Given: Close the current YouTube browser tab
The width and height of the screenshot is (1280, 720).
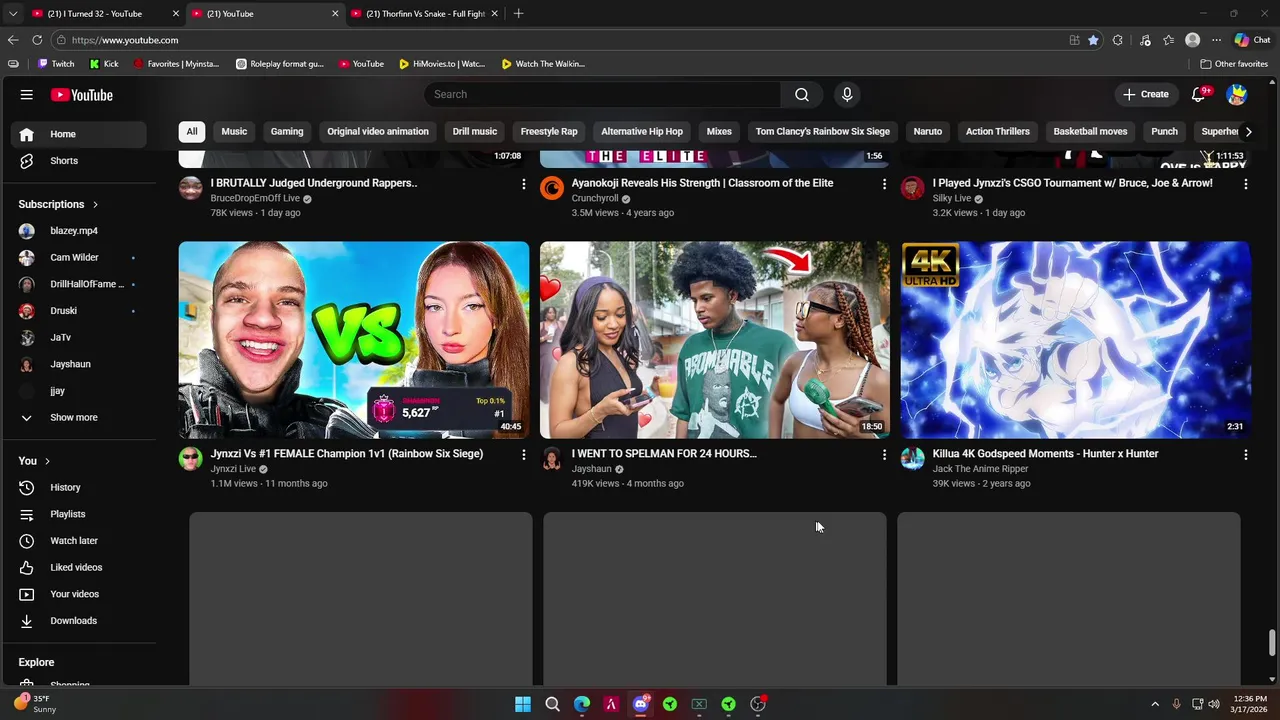Looking at the screenshot, I should click(x=335, y=14).
